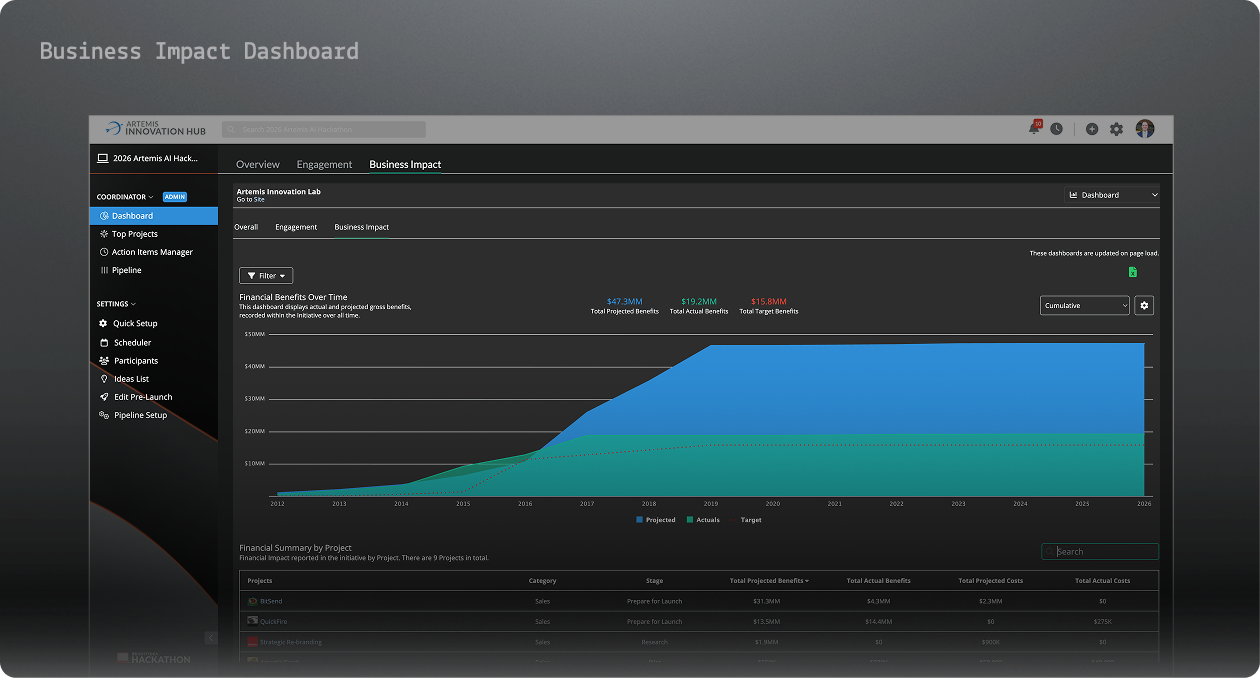This screenshot has width=1260, height=678.
Task: Expand the Dashboard dropdown top right
Action: coord(1112,194)
